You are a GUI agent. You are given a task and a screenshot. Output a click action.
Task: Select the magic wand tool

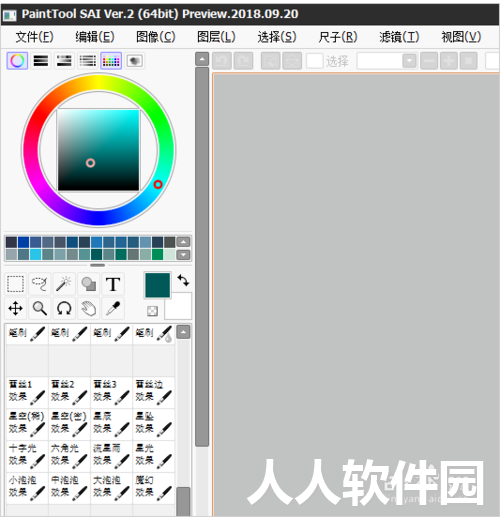[x=64, y=284]
